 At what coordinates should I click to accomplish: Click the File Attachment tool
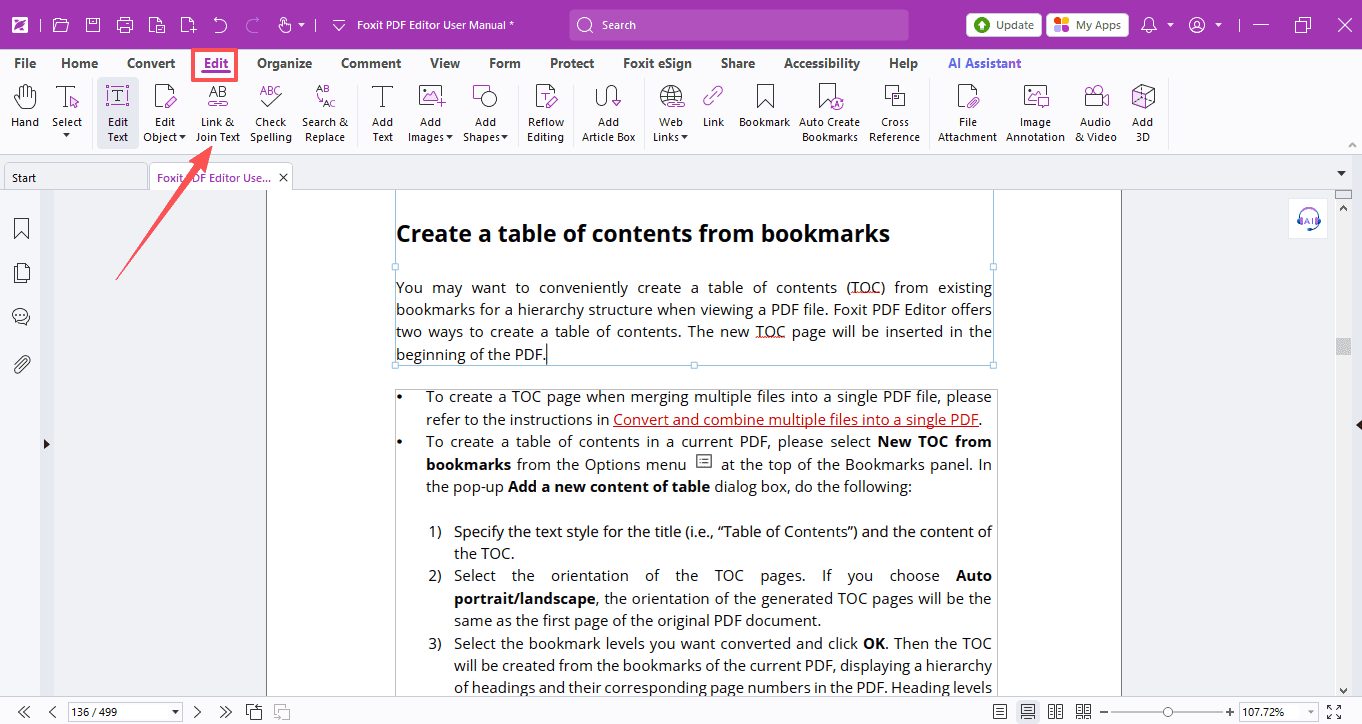pyautogui.click(x=967, y=113)
